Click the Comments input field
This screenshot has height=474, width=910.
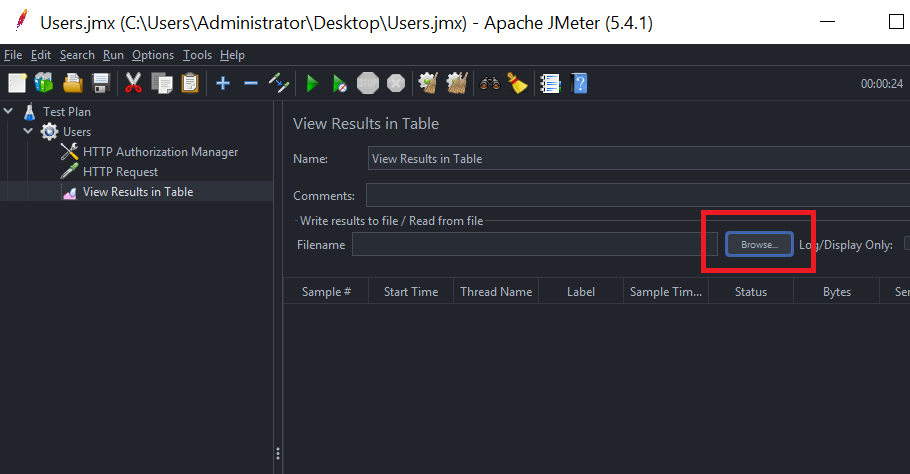(x=638, y=196)
